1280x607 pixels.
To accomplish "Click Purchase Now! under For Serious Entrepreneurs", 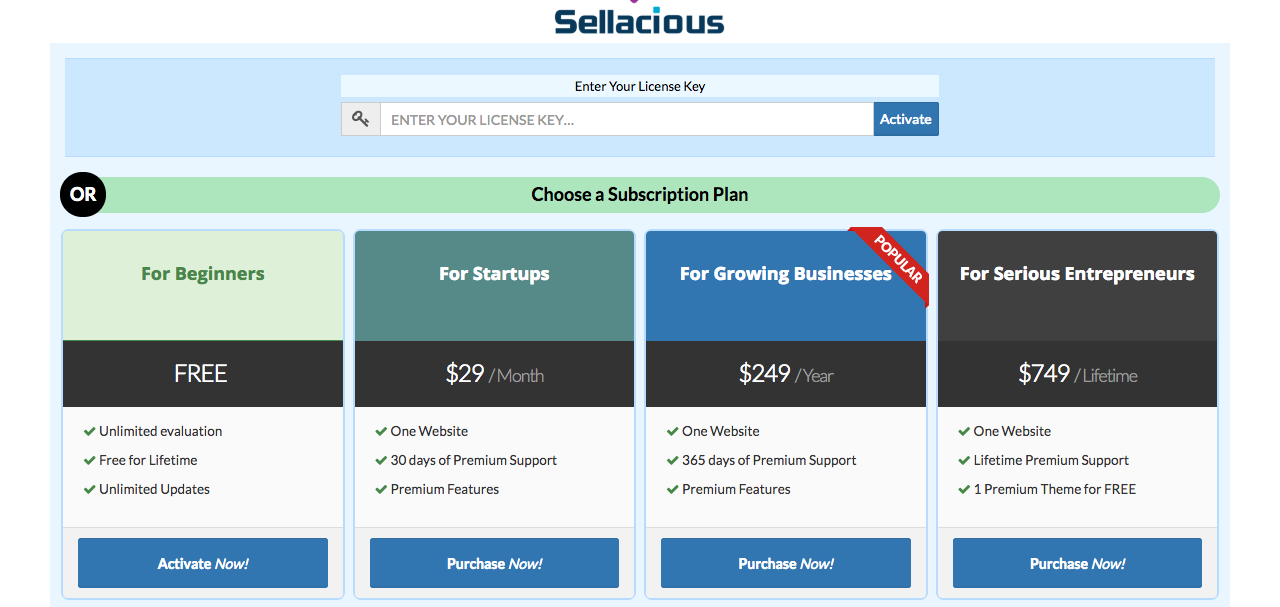I will [x=1077, y=563].
